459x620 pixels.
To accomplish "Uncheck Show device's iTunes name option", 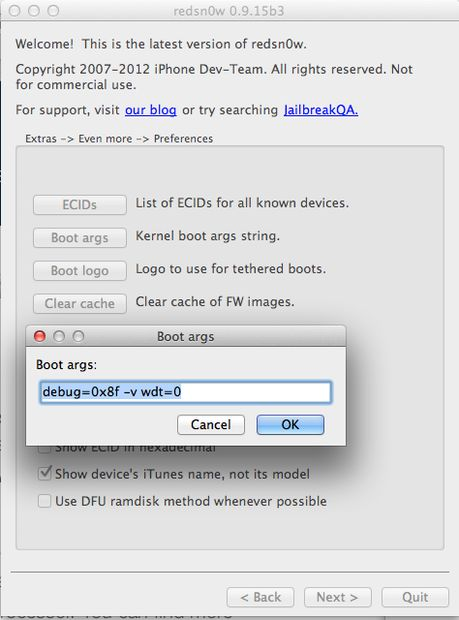I will pyautogui.click(x=45, y=473).
